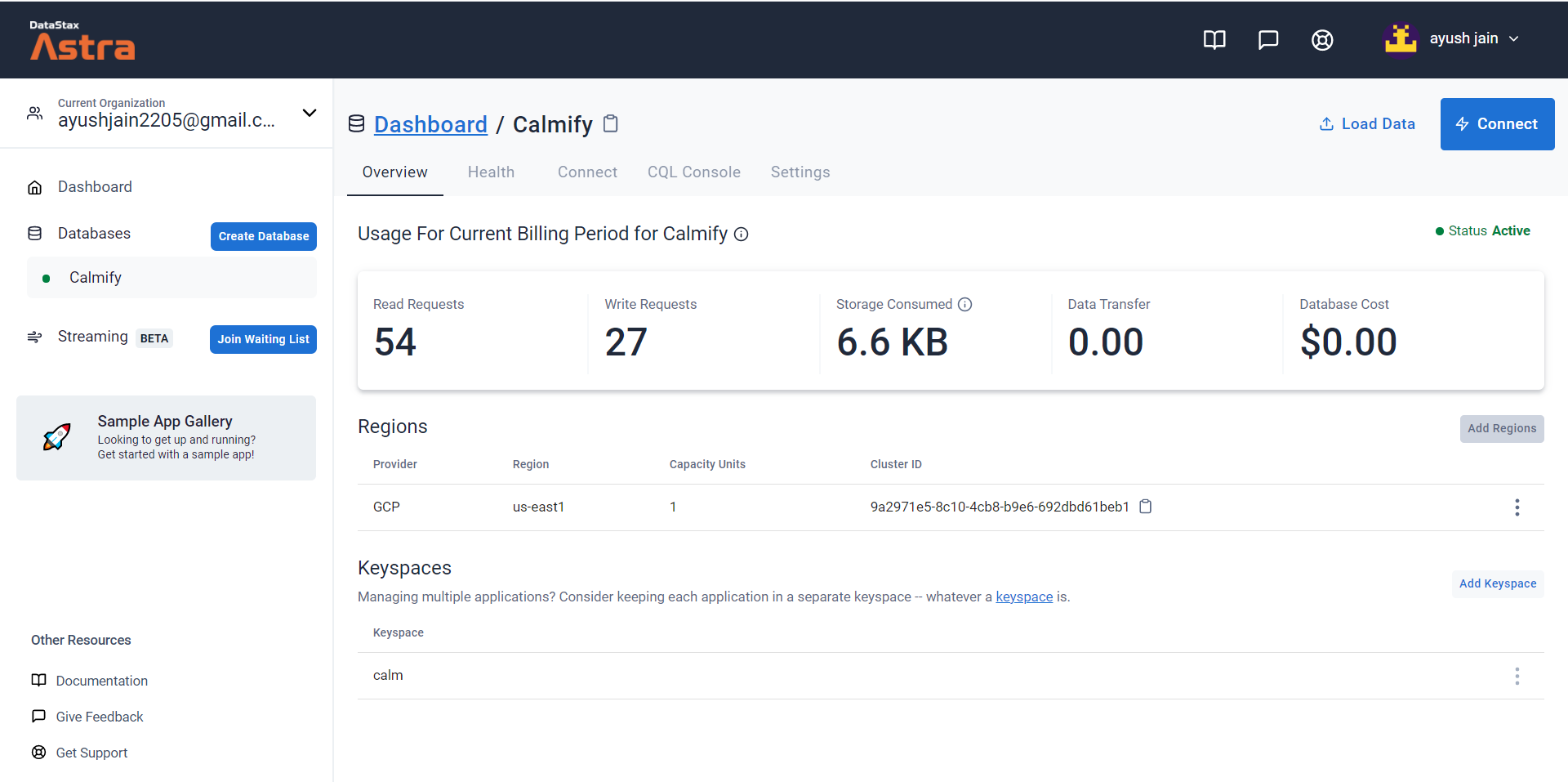This screenshot has height=782, width=1568.
Task: Open the feedback chat icon in header
Action: 1268,39
